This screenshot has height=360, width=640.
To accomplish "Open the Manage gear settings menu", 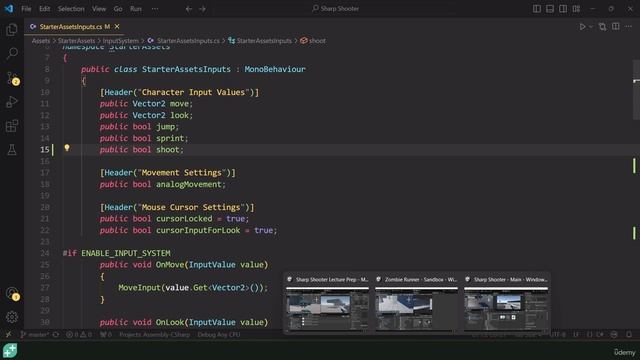I will (x=12, y=317).
